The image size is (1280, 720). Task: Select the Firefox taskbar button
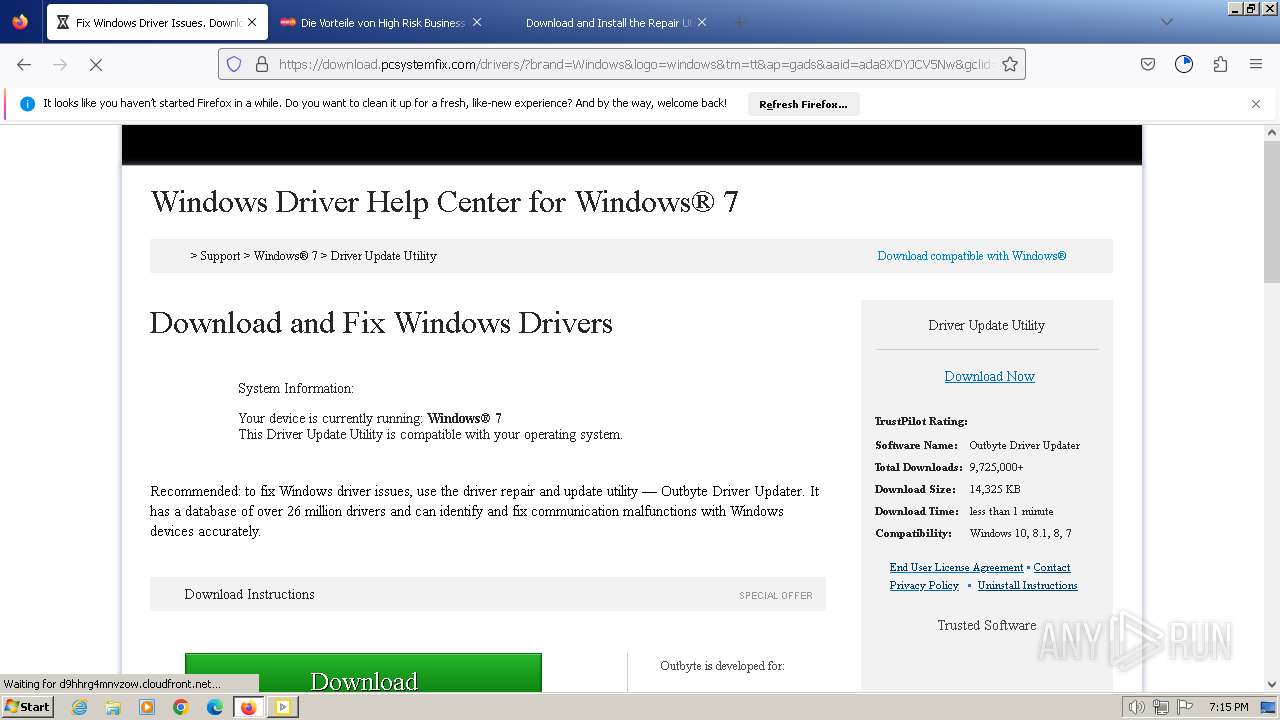(x=248, y=707)
